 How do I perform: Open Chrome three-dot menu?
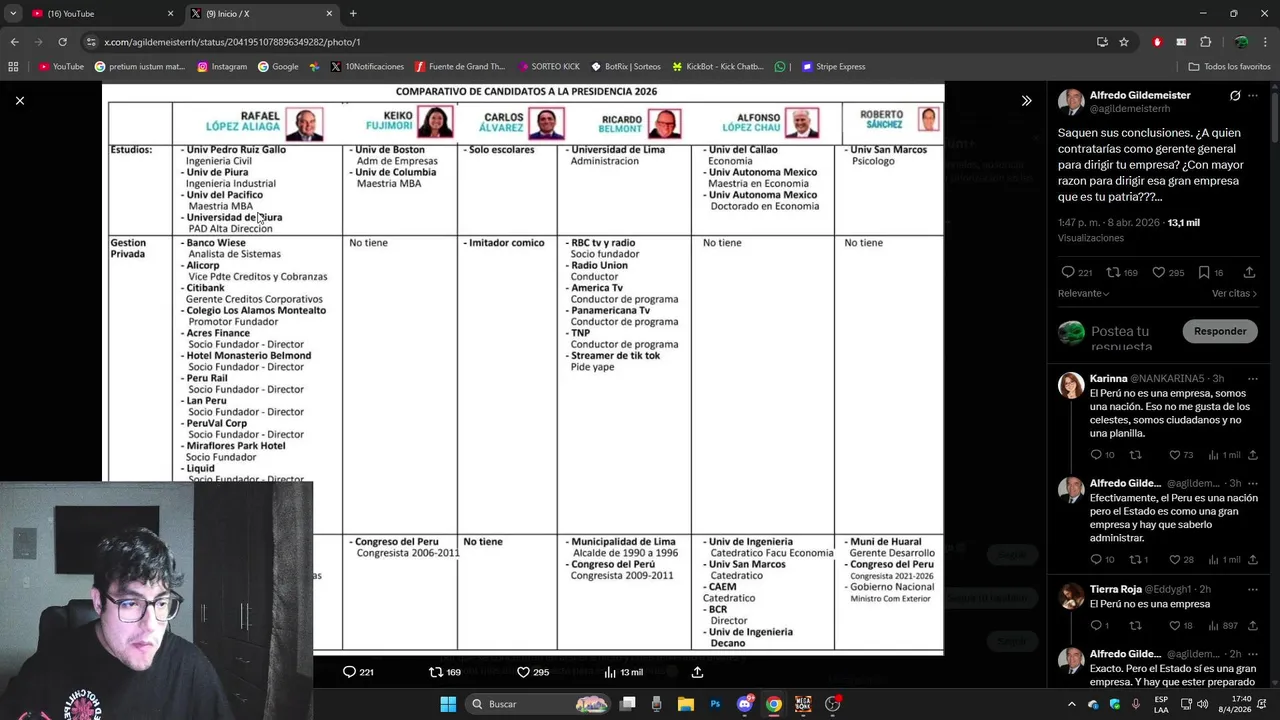[x=1266, y=42]
